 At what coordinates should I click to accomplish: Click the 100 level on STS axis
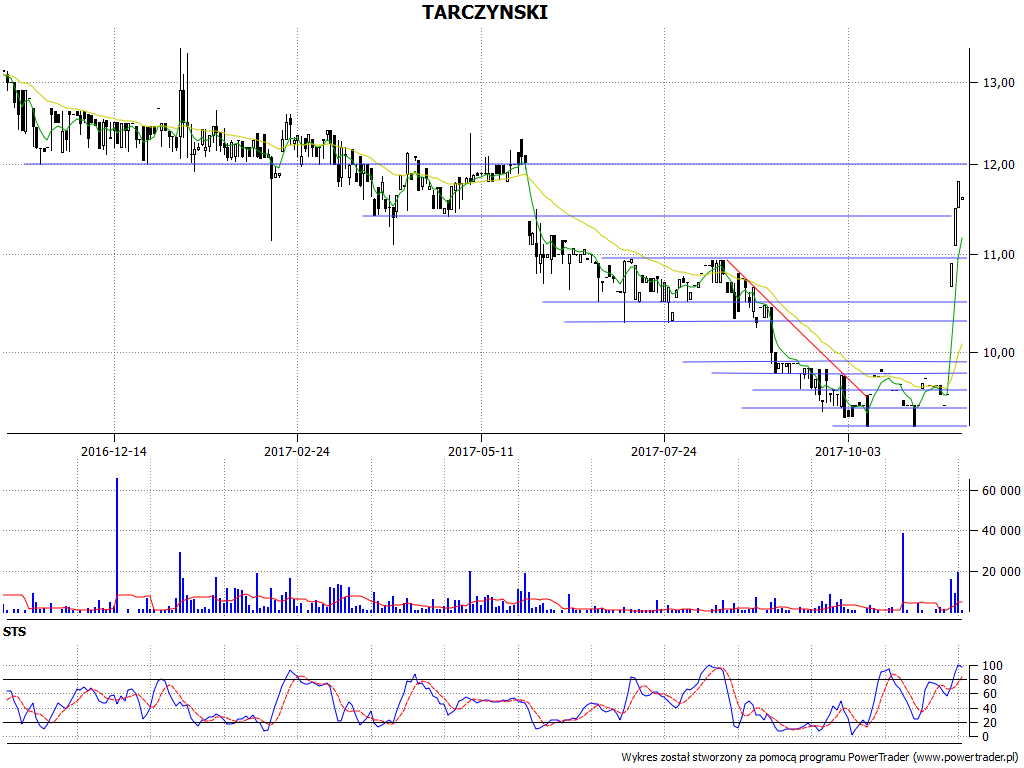(992, 666)
